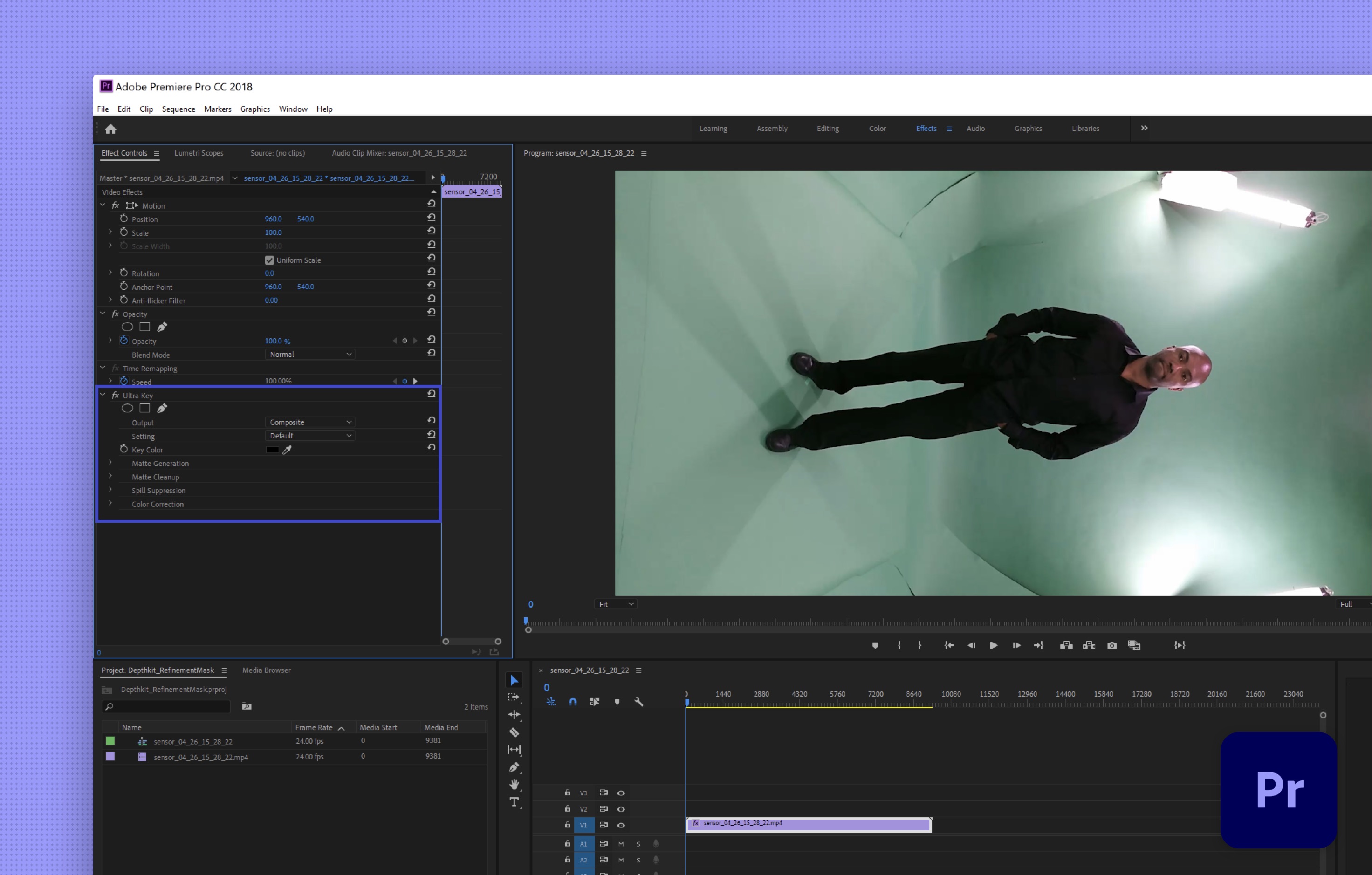Click Home icon below the menu bar
The height and width of the screenshot is (875, 1372).
coord(110,130)
